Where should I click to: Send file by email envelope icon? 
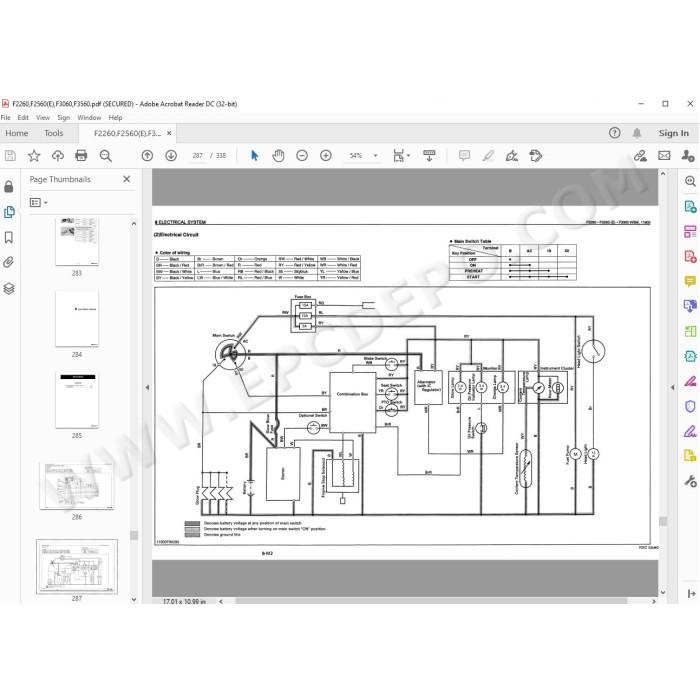click(664, 156)
